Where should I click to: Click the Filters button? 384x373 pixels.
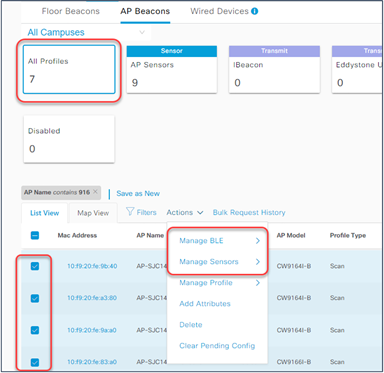point(141,212)
